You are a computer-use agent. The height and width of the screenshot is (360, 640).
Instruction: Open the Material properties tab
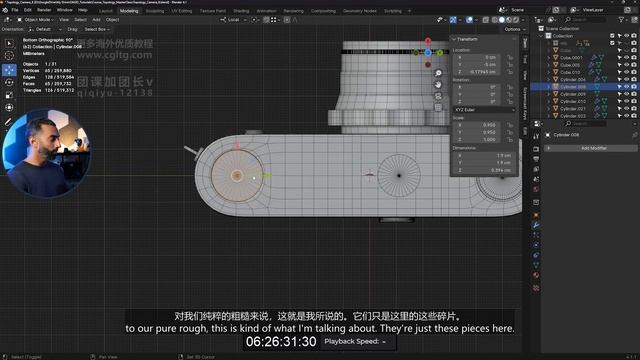coord(536,275)
